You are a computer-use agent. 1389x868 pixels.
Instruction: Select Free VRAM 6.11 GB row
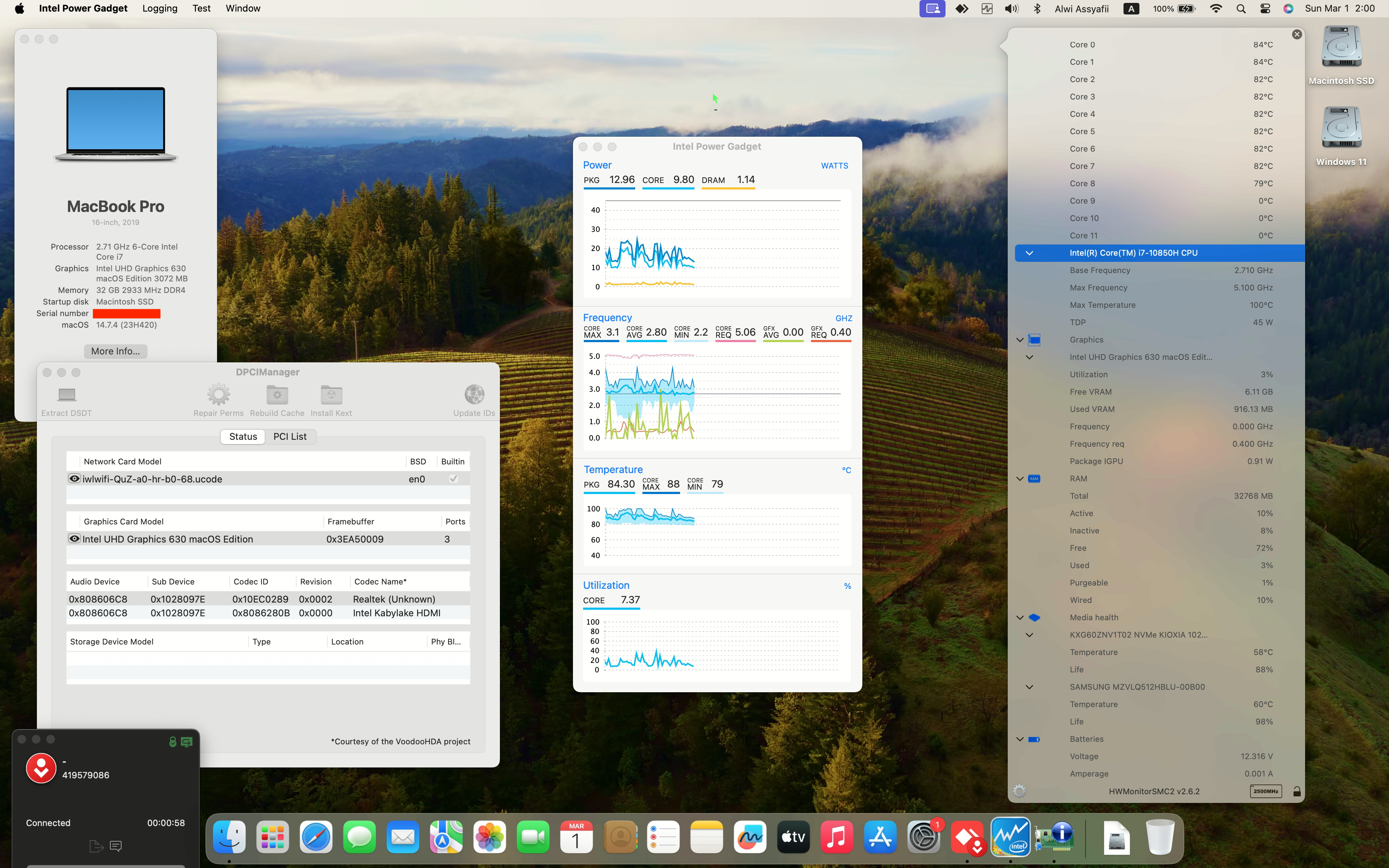(1159, 392)
